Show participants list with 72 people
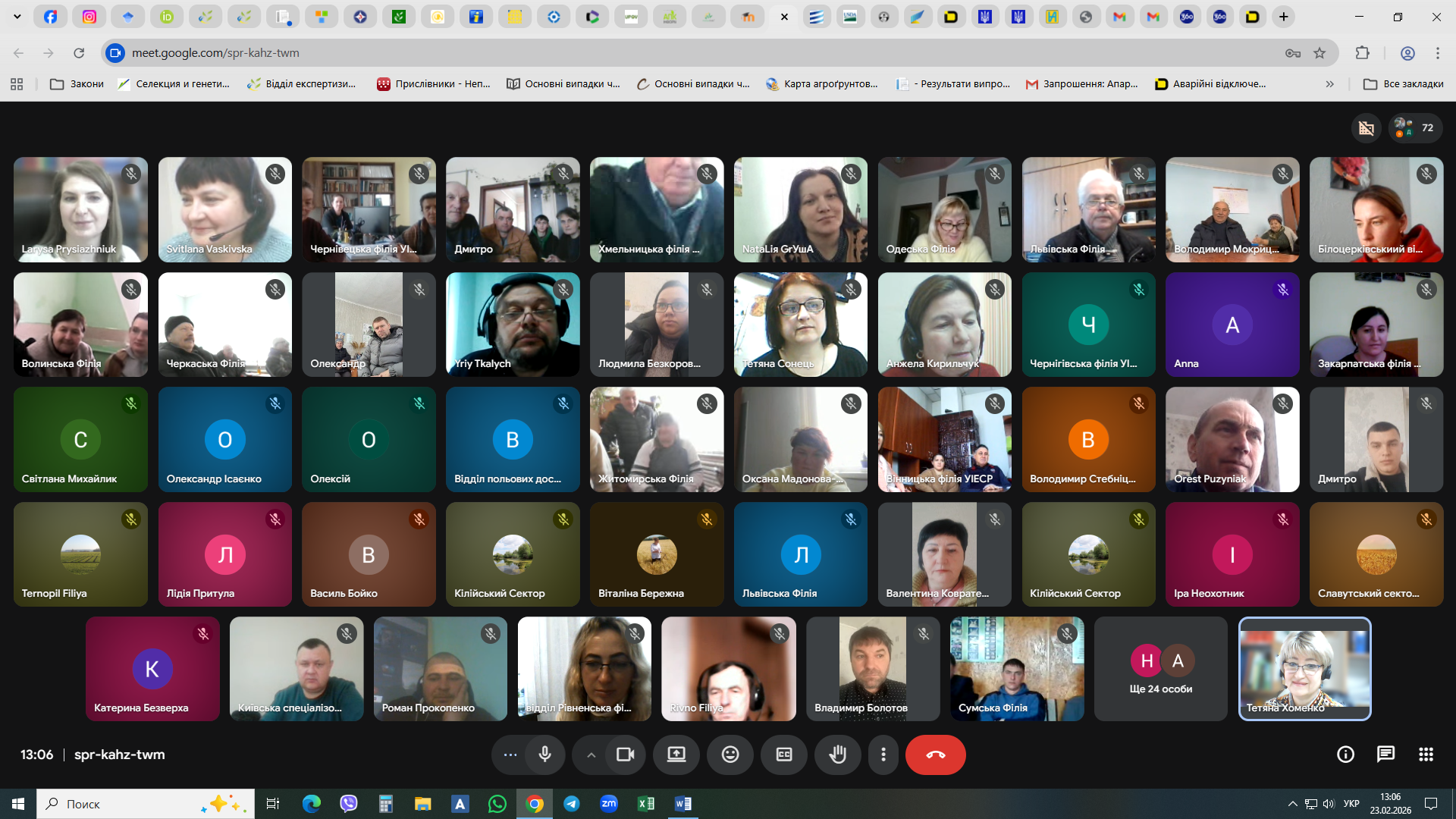This screenshot has height=819, width=1456. click(x=1415, y=127)
